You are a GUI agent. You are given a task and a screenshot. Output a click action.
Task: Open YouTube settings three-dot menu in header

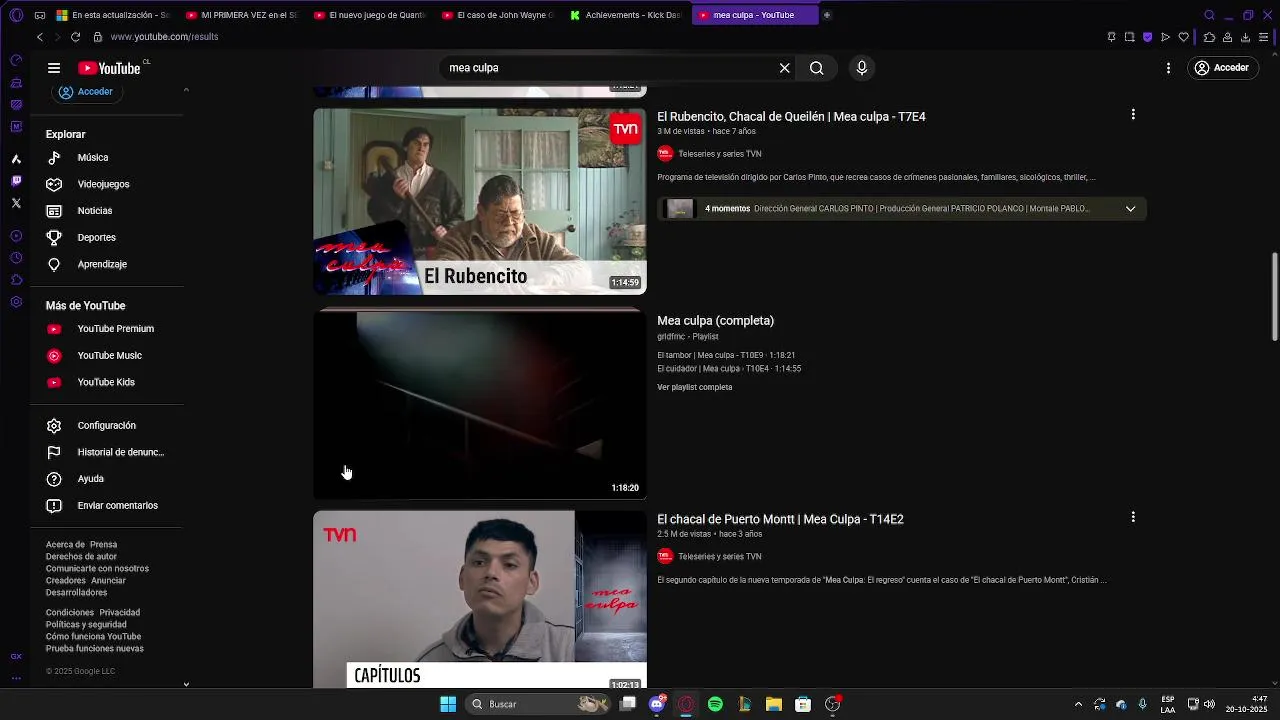1168,68
